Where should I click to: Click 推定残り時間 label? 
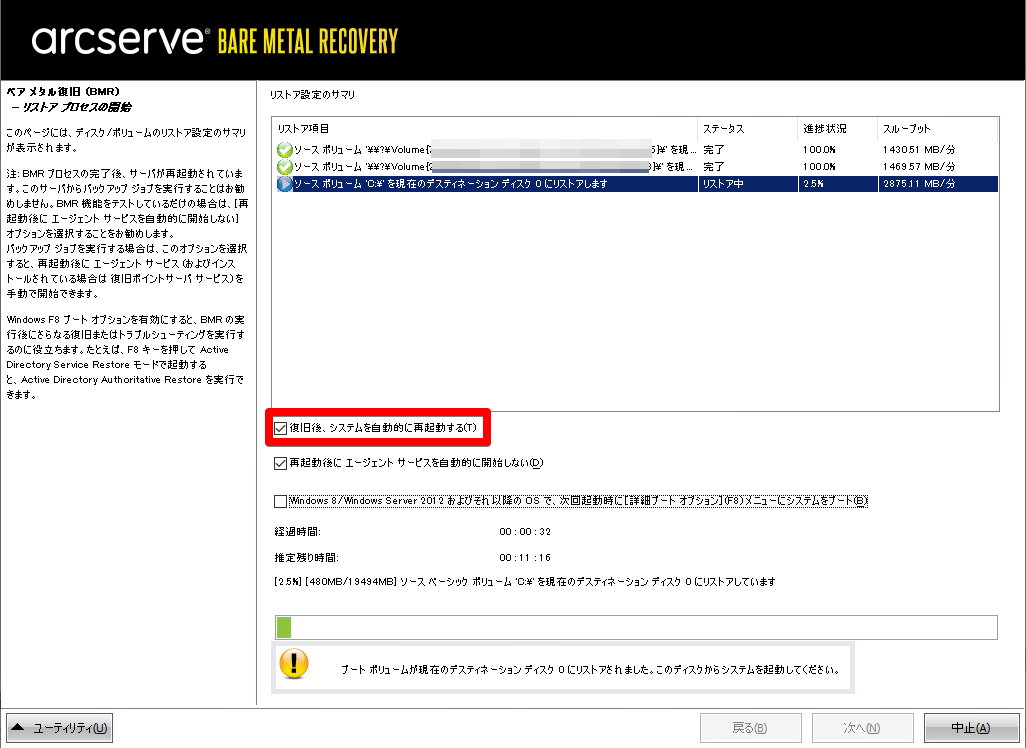click(306, 558)
